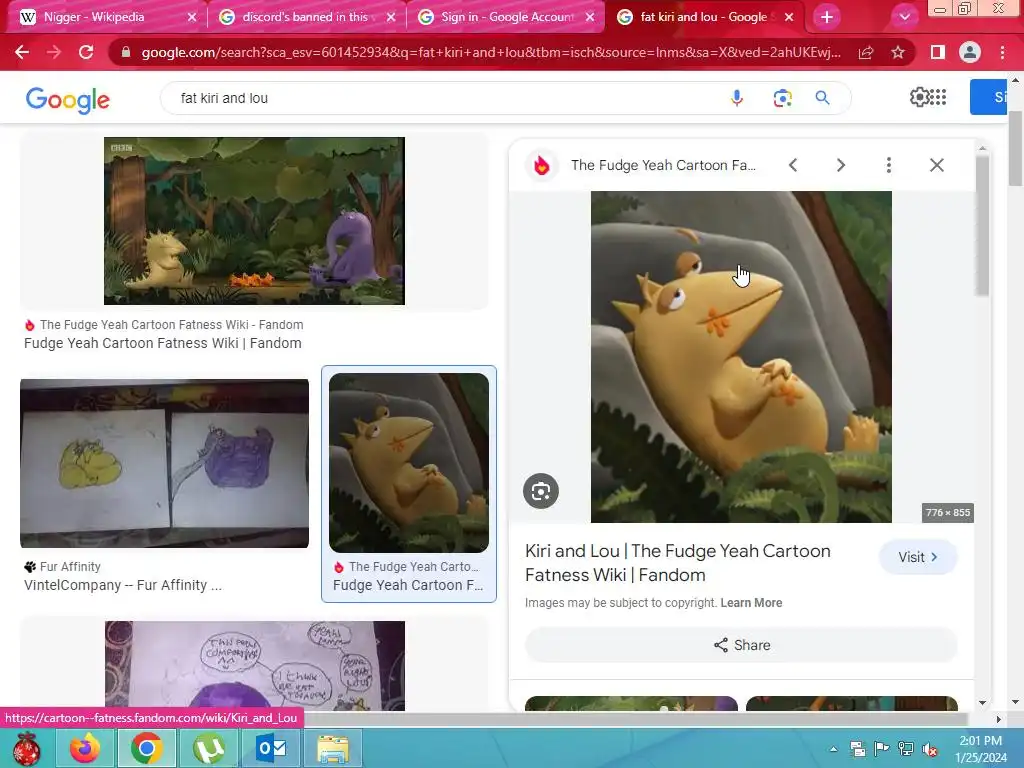Screen dimensions: 1024x768
Task: Launch Firefox from the taskbar
Action: pos(86,748)
